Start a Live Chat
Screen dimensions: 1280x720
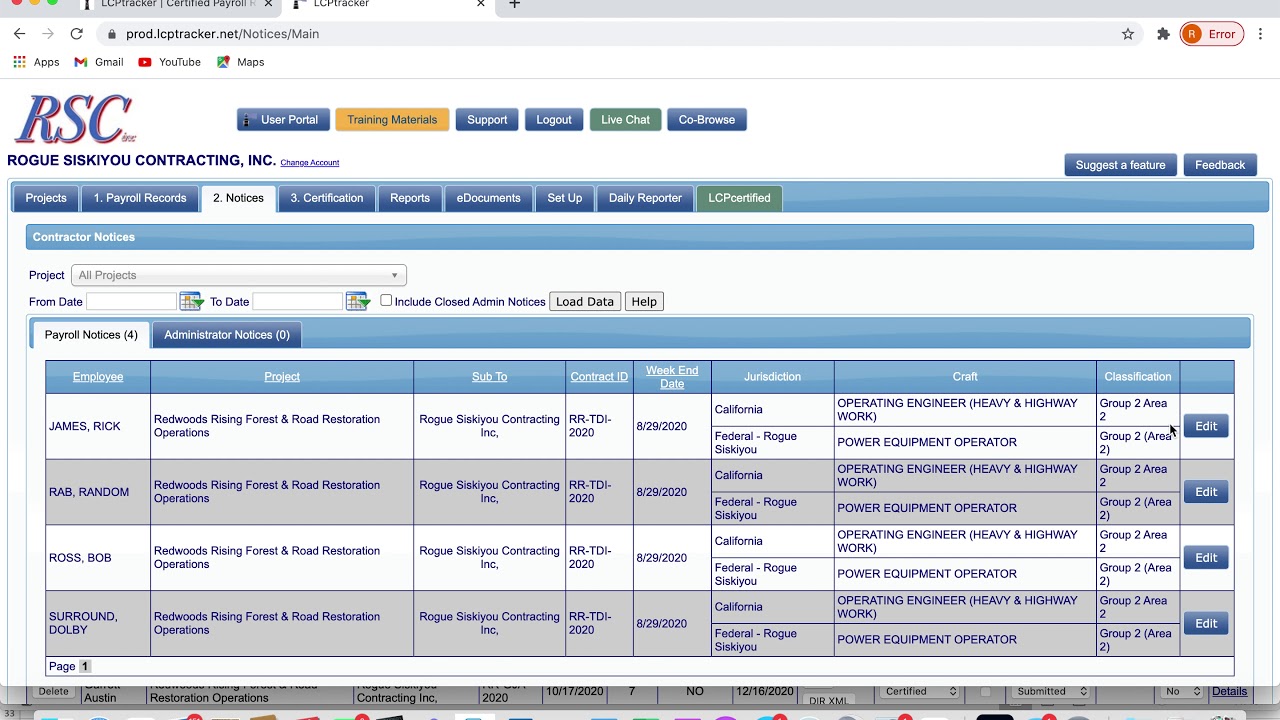(x=625, y=120)
